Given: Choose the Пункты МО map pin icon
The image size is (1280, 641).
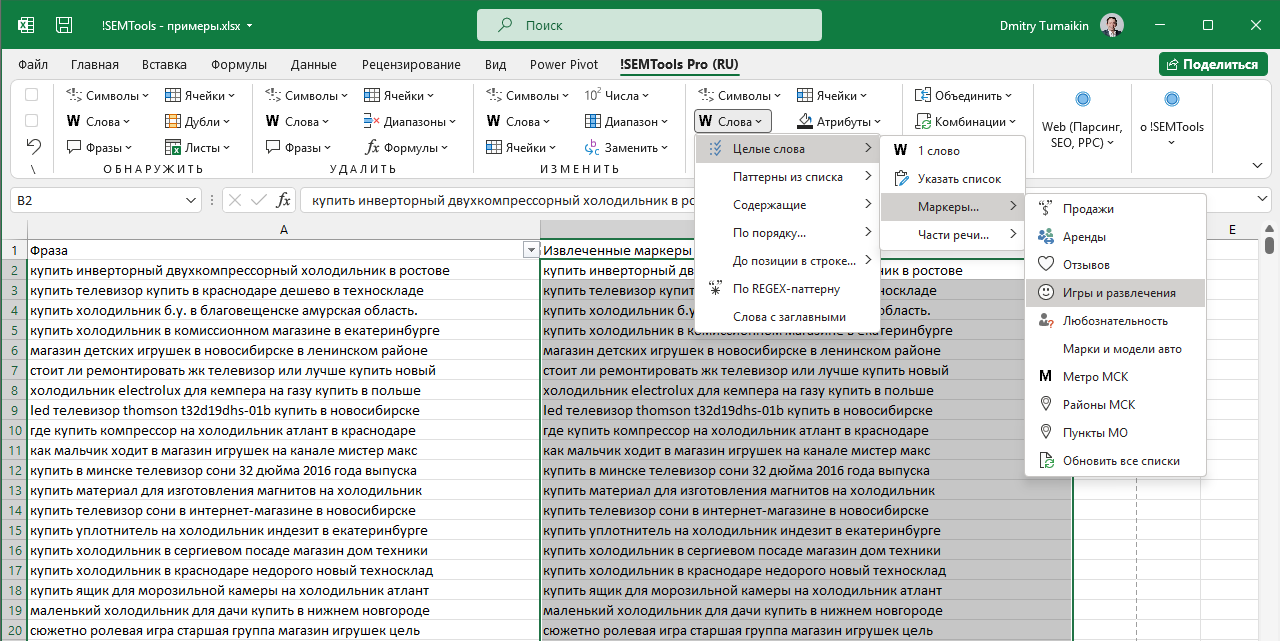Looking at the screenshot, I should (1046, 433).
